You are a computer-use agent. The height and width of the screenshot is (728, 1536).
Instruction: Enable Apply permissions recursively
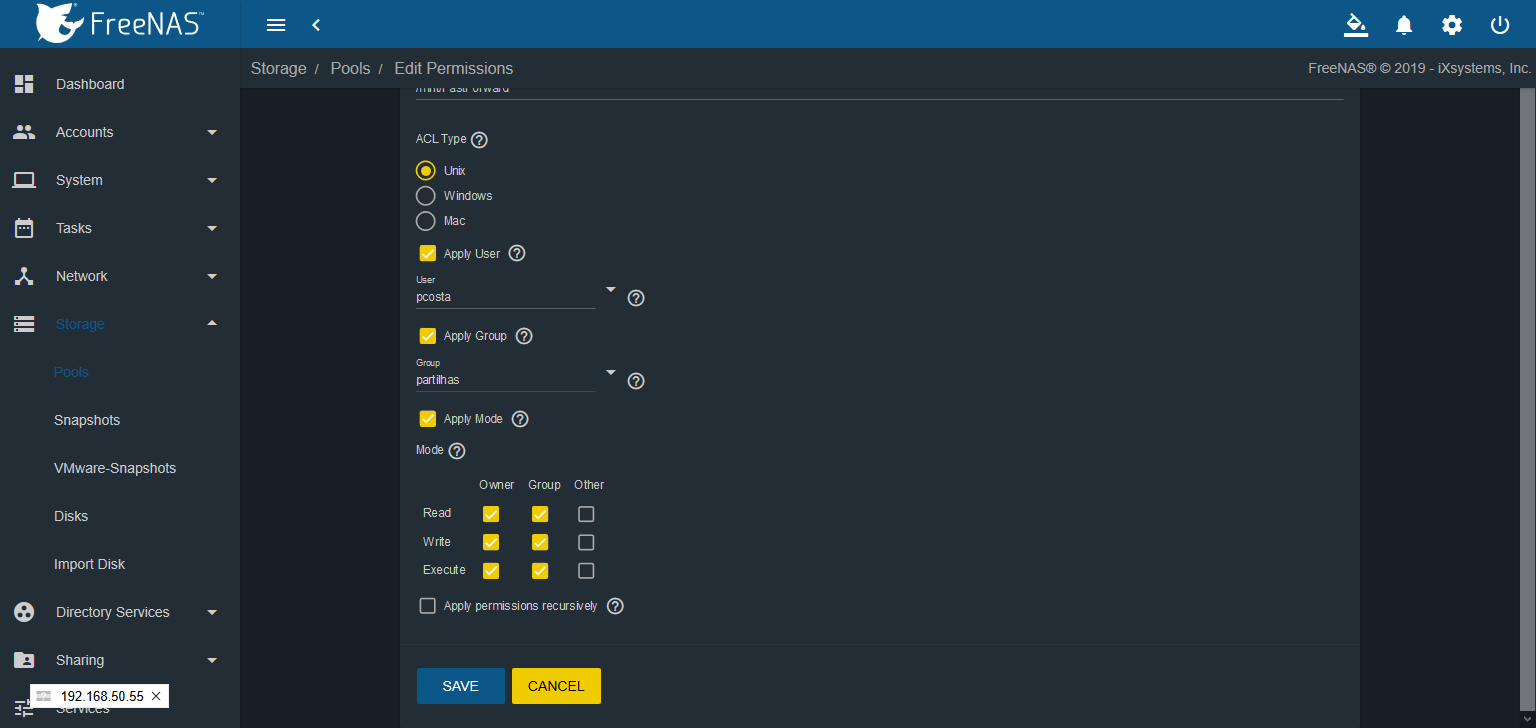tap(428, 606)
